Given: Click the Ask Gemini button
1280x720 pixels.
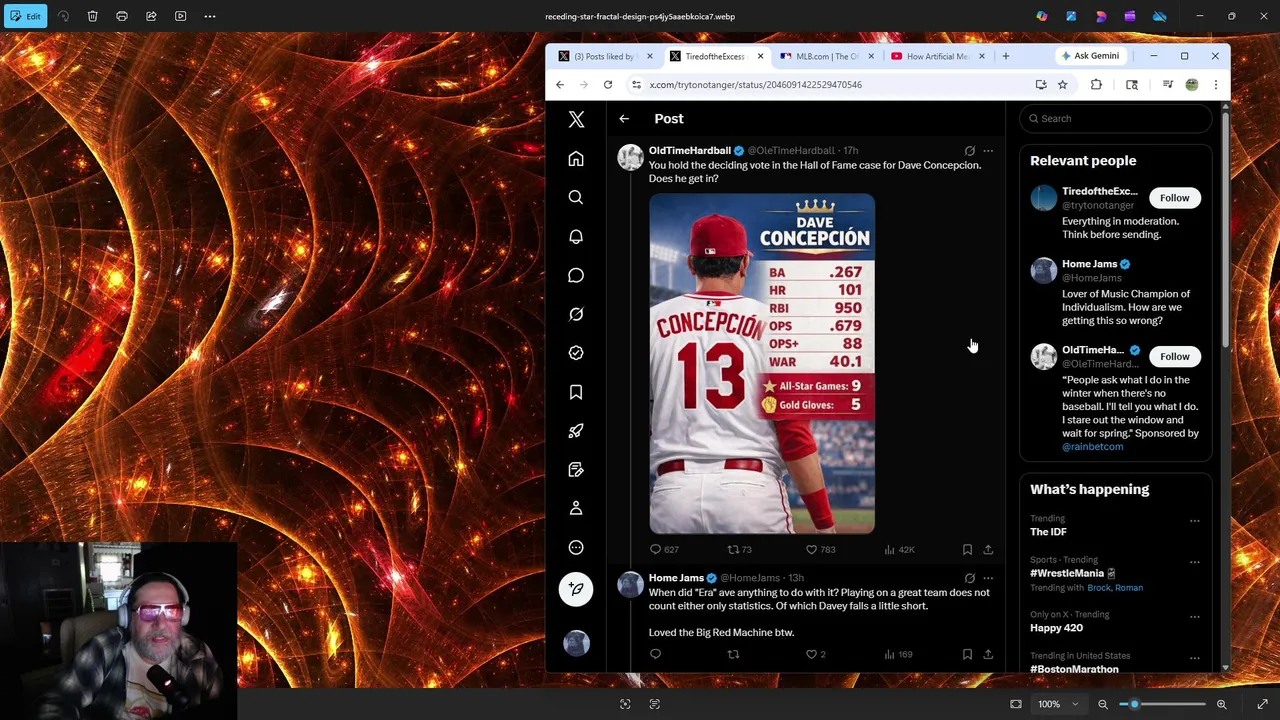Looking at the screenshot, I should [x=1090, y=56].
